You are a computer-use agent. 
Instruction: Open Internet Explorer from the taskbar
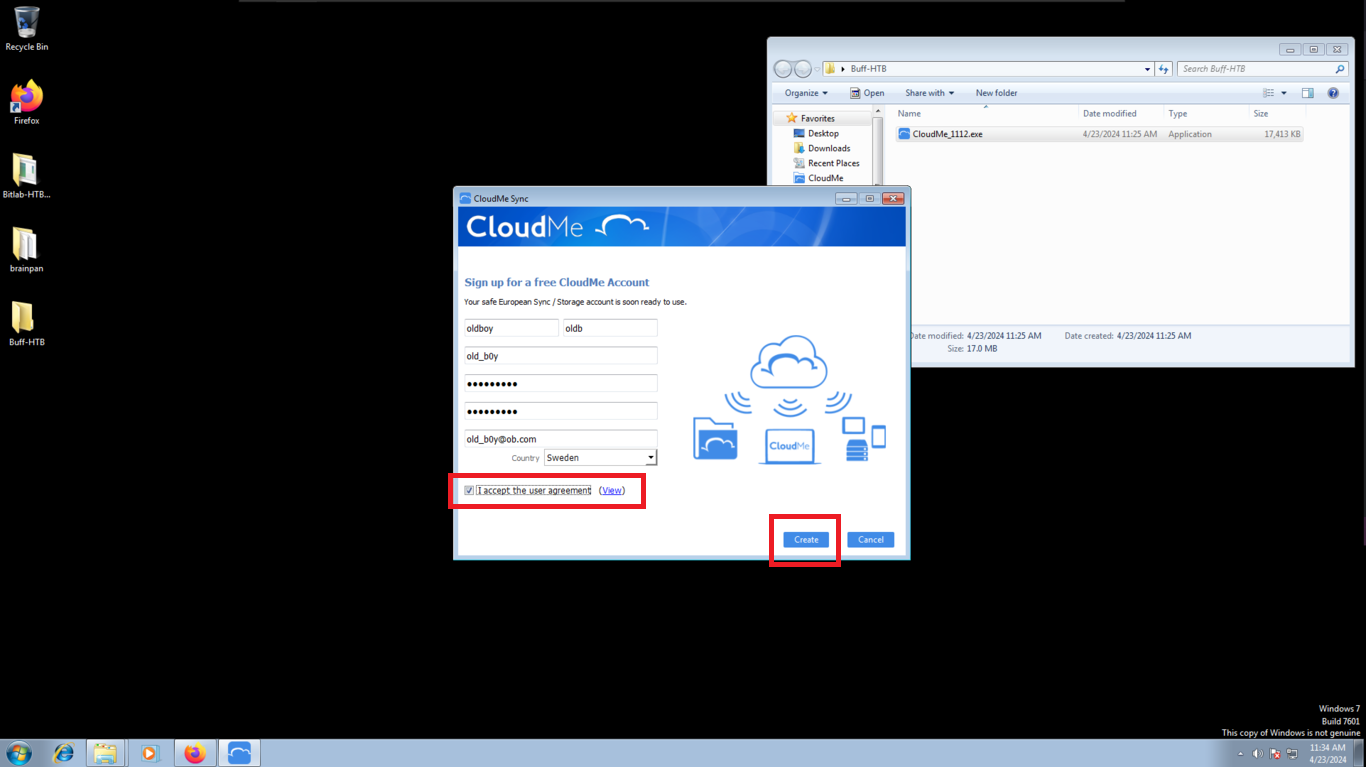[64, 753]
